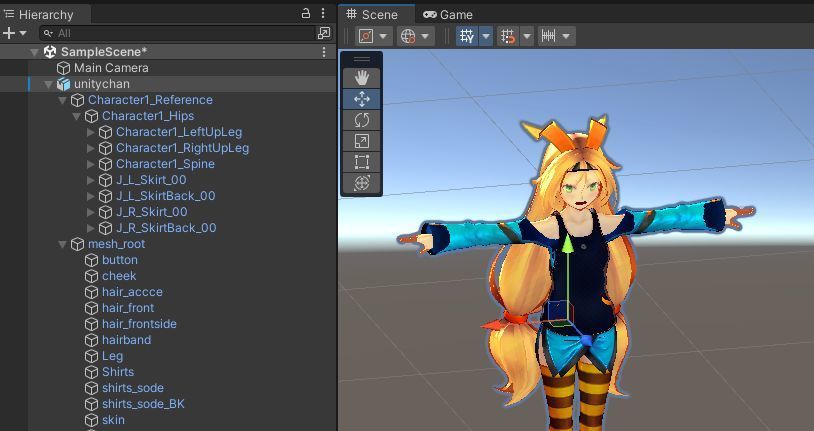Select hair_accce object
This screenshot has width=814, height=431.
pos(132,292)
